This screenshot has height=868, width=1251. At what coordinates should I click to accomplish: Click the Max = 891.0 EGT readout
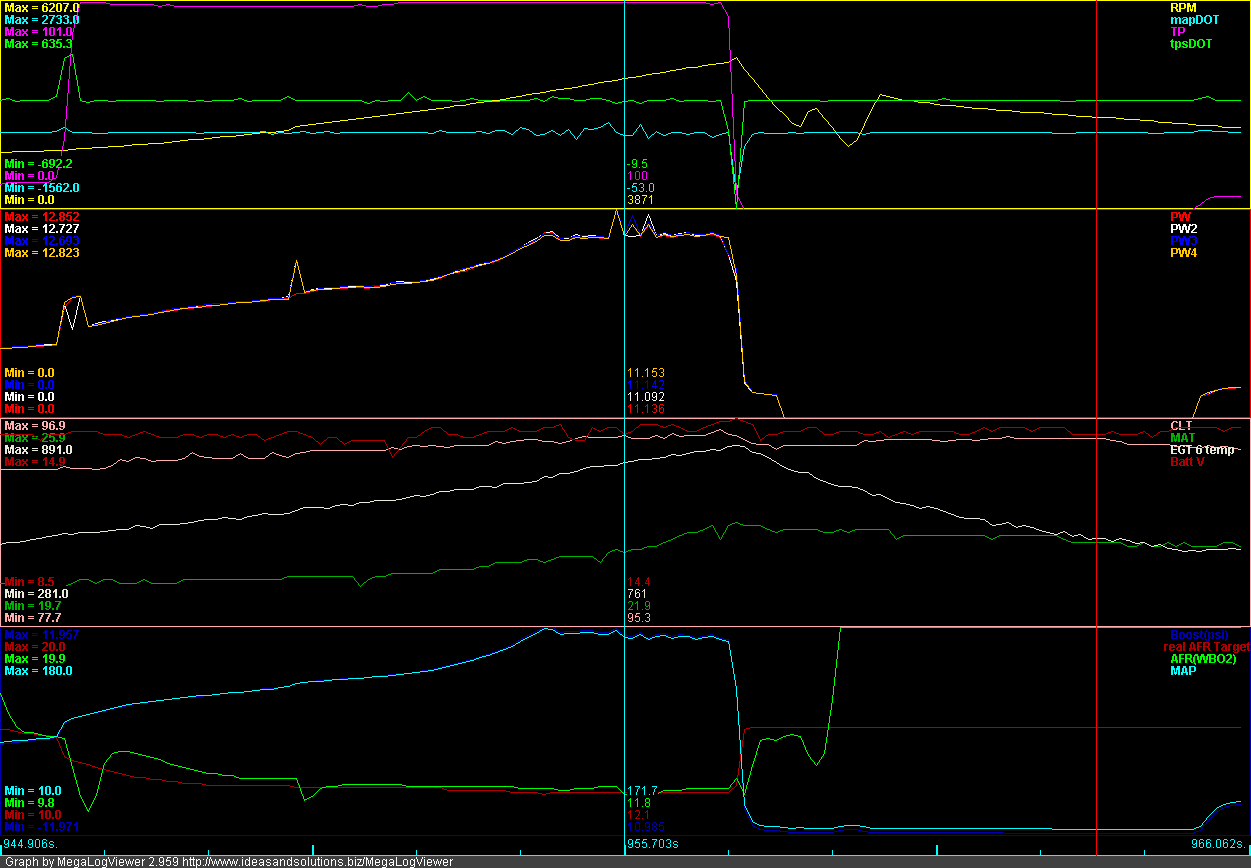[37, 450]
